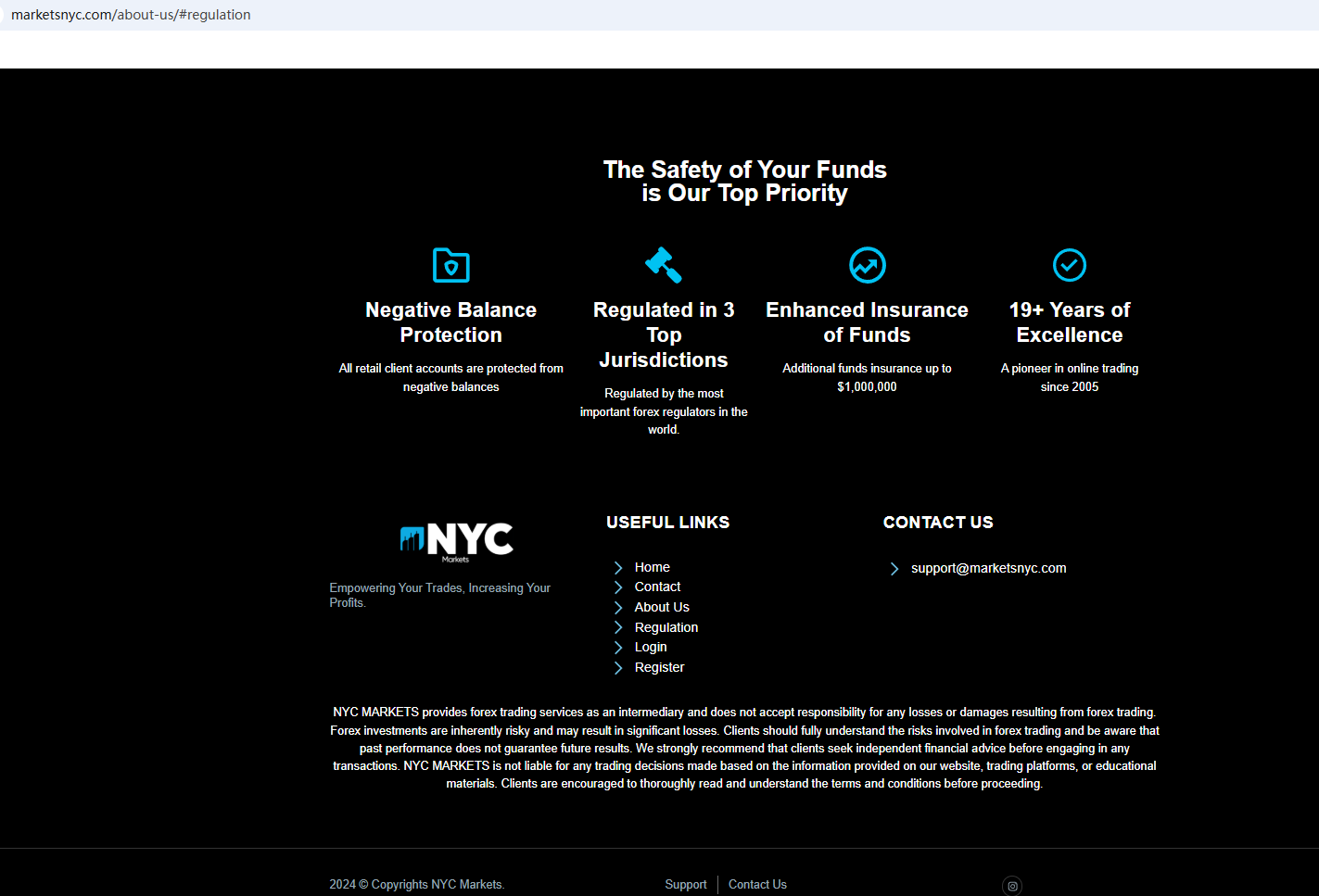The image size is (1319, 896).
Task: Click the chevron beside Login link
Action: point(618,648)
